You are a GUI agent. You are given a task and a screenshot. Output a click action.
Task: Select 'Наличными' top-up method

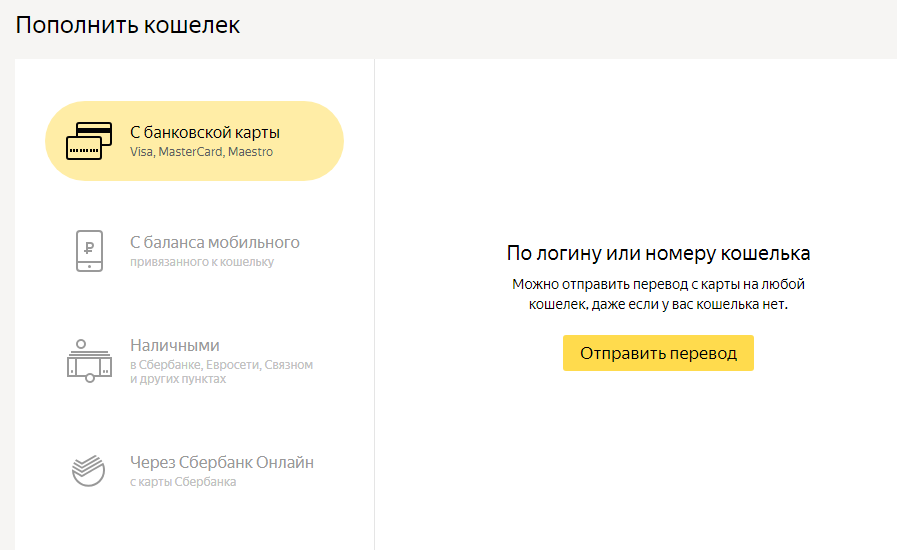coord(195,361)
